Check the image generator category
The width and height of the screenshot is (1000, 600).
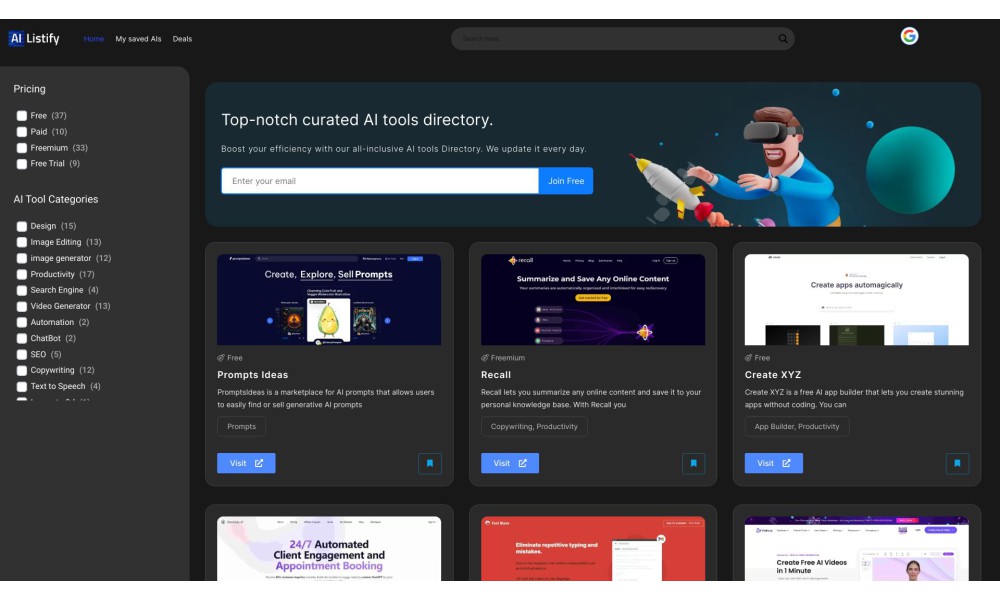click(22, 258)
